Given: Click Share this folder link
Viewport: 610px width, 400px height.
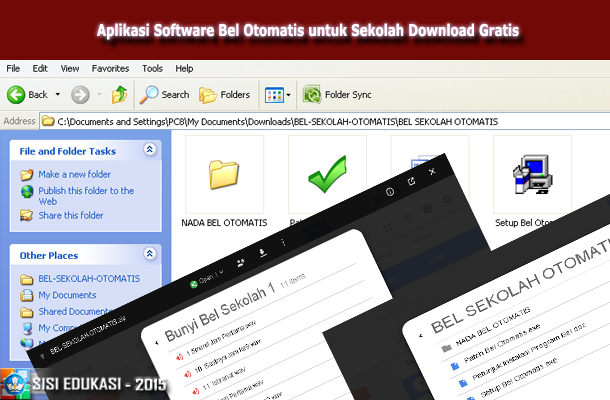Looking at the screenshot, I should (x=71, y=215).
